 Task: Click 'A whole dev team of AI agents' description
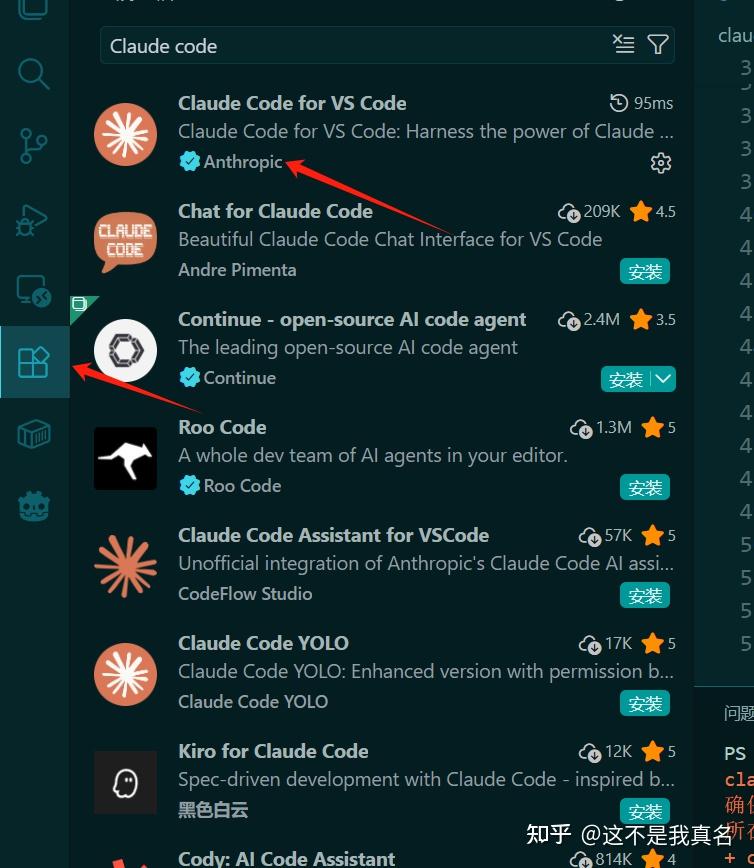pyautogui.click(x=373, y=455)
